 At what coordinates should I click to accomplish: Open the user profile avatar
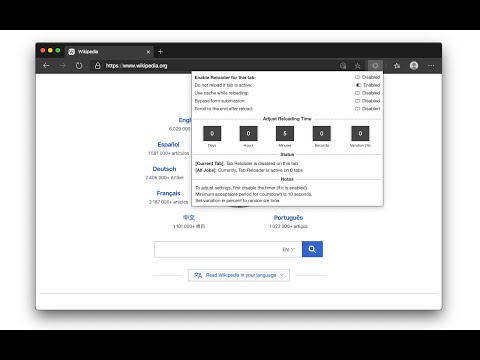[414, 66]
